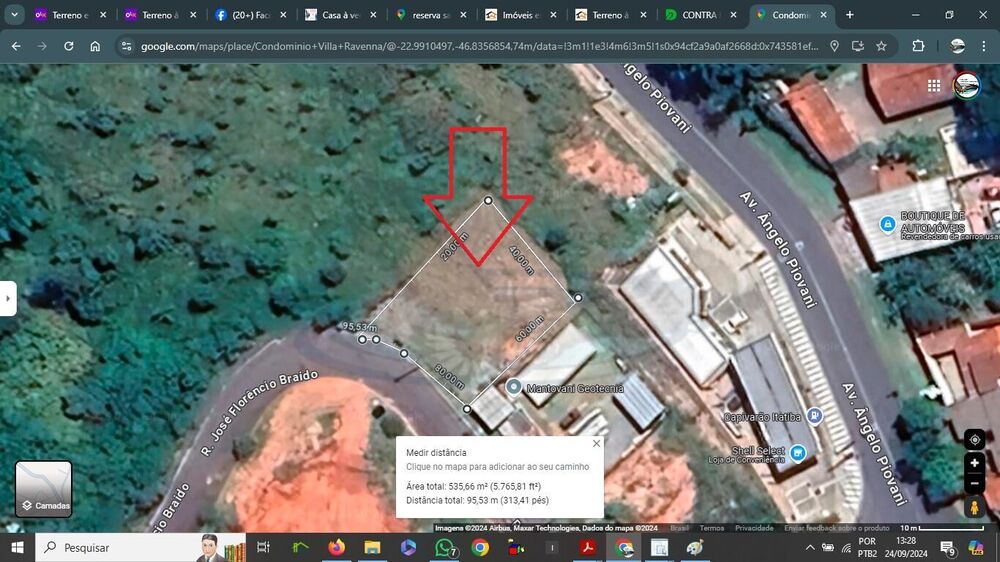Show hidden system tray icons

[810, 548]
